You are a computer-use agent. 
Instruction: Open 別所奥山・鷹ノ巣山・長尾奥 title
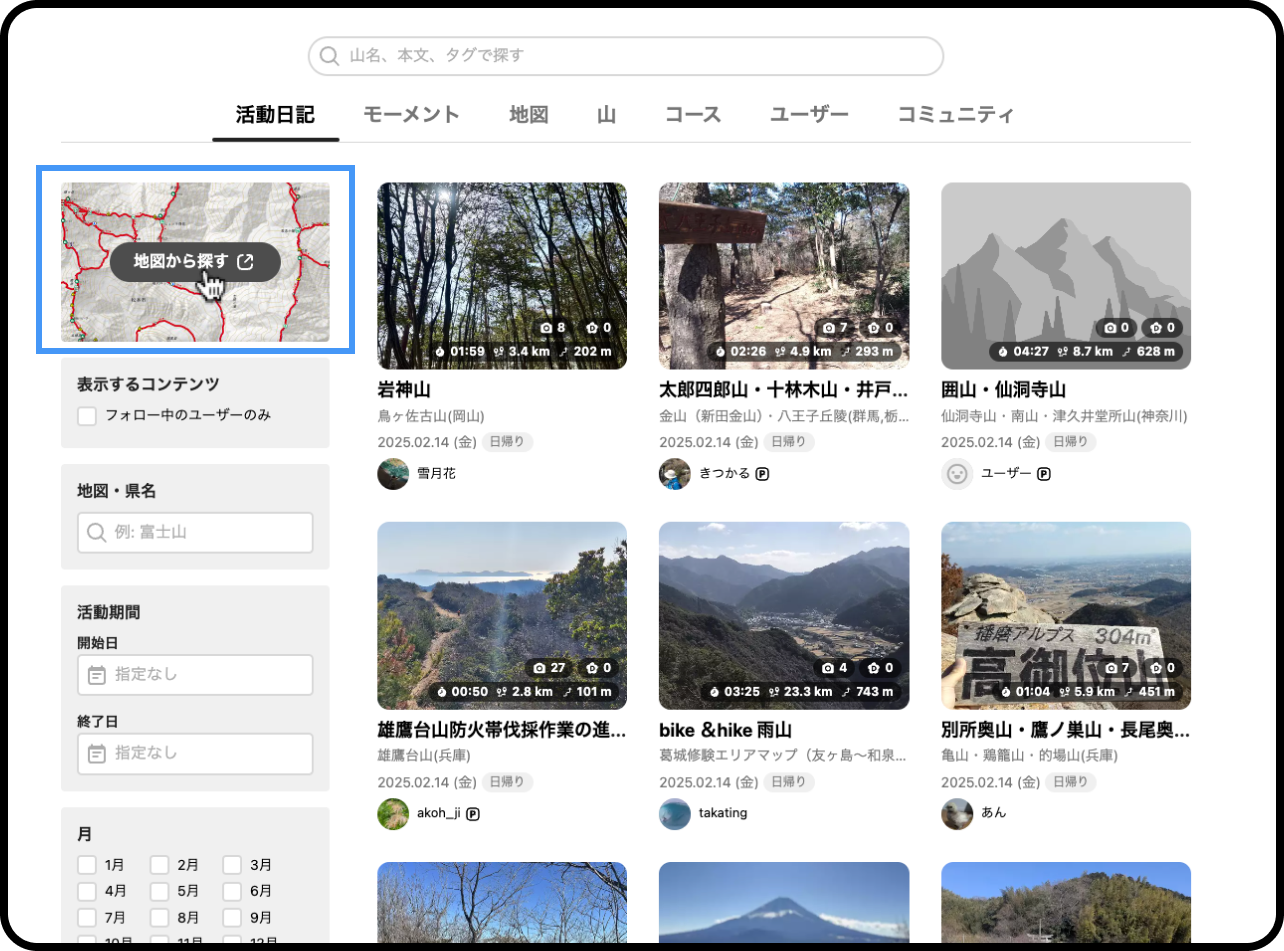pos(1066,731)
